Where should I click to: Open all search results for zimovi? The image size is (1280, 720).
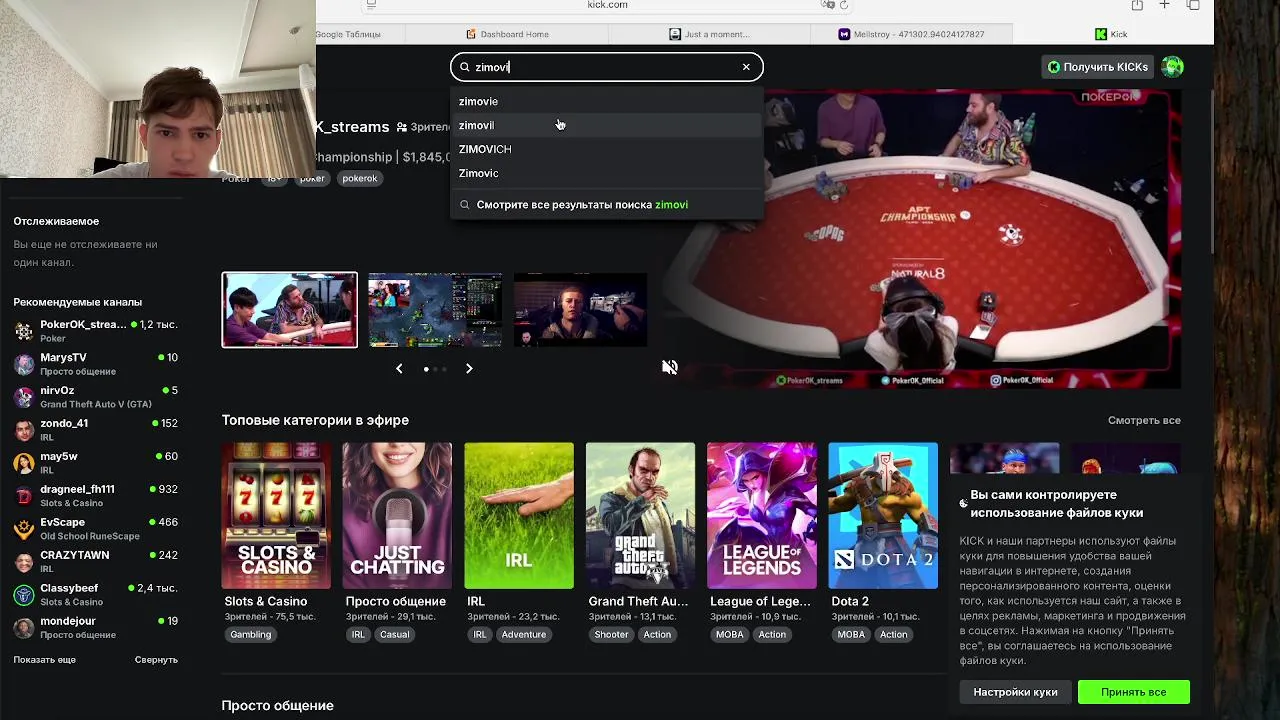(606, 204)
